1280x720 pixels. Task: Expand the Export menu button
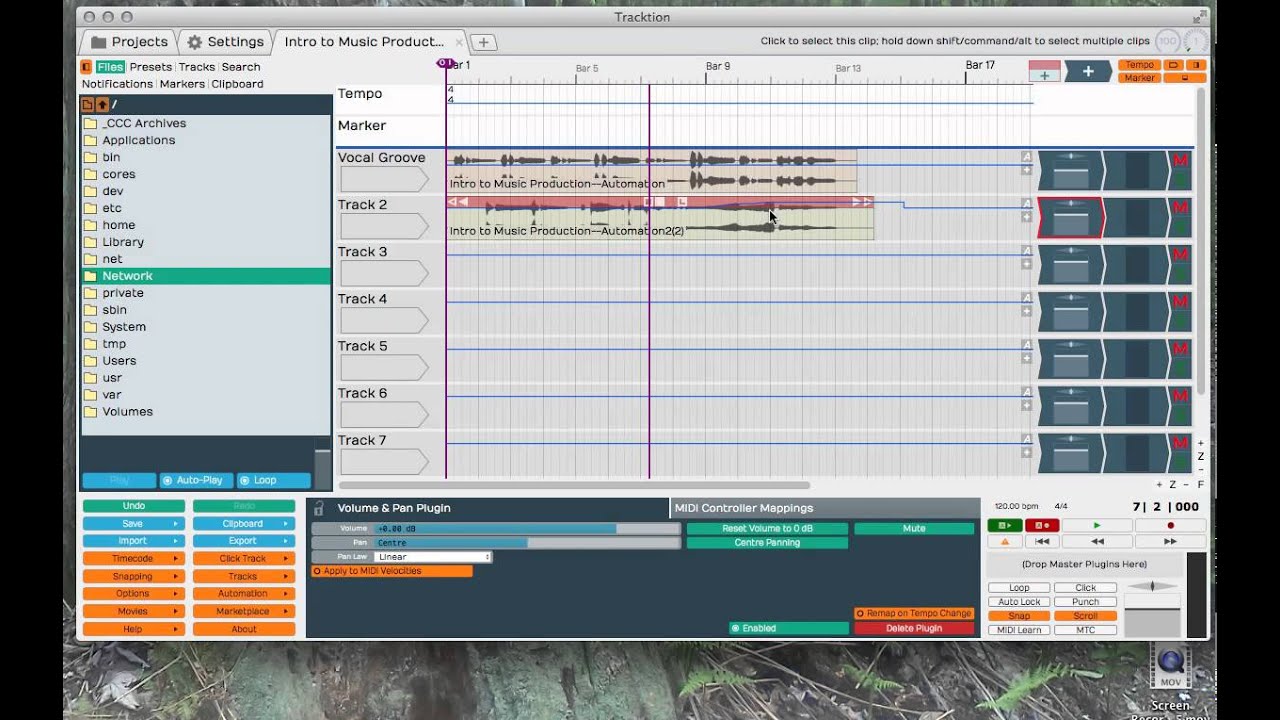[244, 541]
